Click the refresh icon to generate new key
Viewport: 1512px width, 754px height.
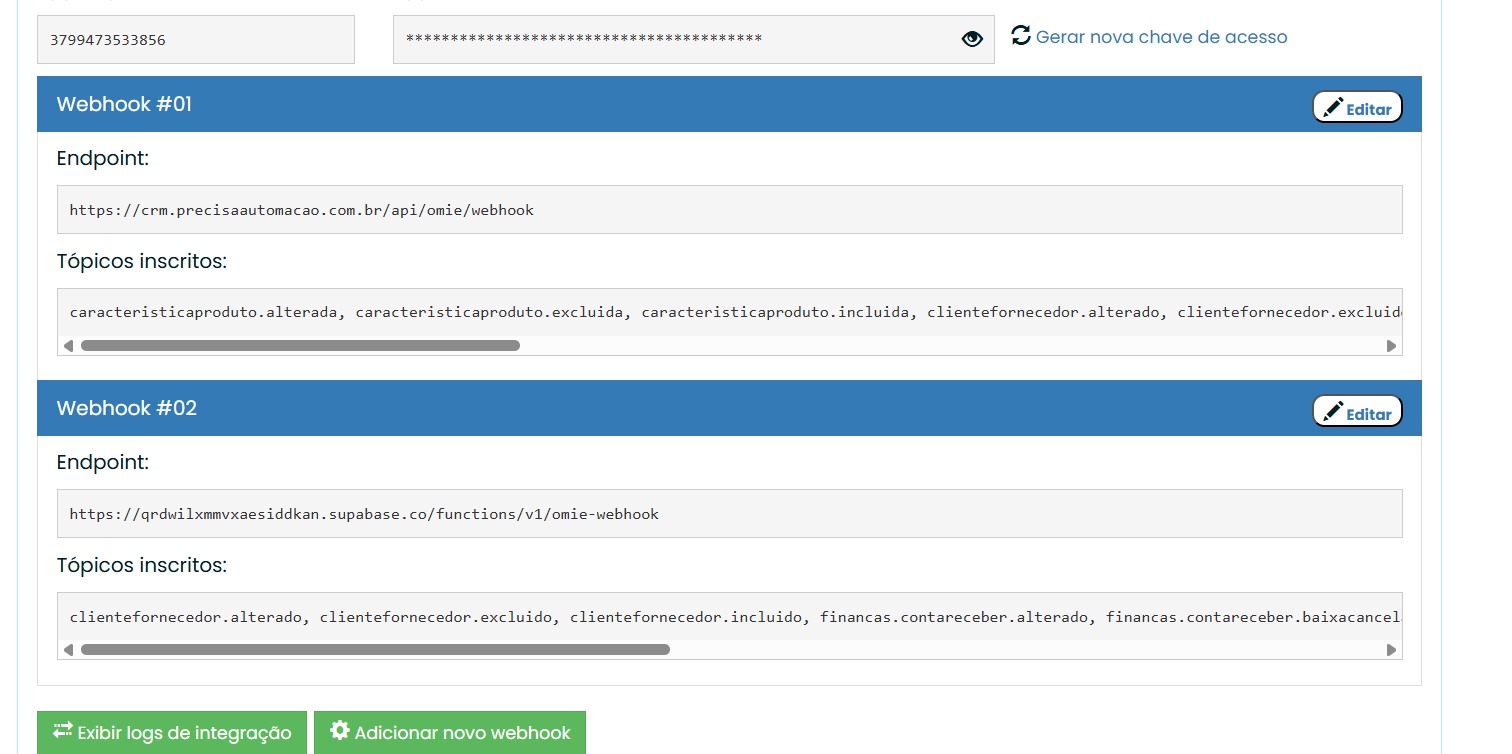pyautogui.click(x=1020, y=36)
